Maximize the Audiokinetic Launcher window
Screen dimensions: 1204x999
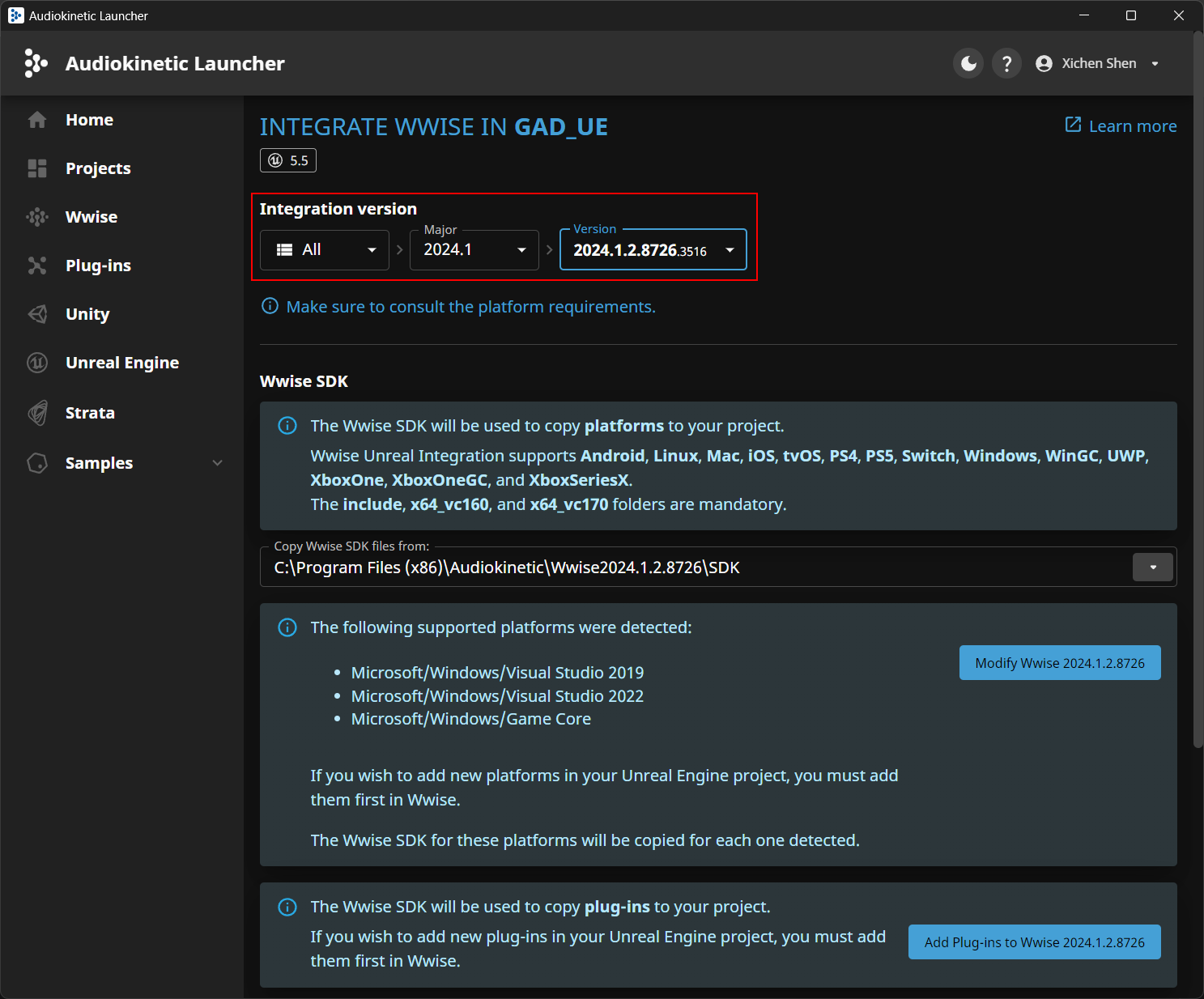click(1131, 15)
